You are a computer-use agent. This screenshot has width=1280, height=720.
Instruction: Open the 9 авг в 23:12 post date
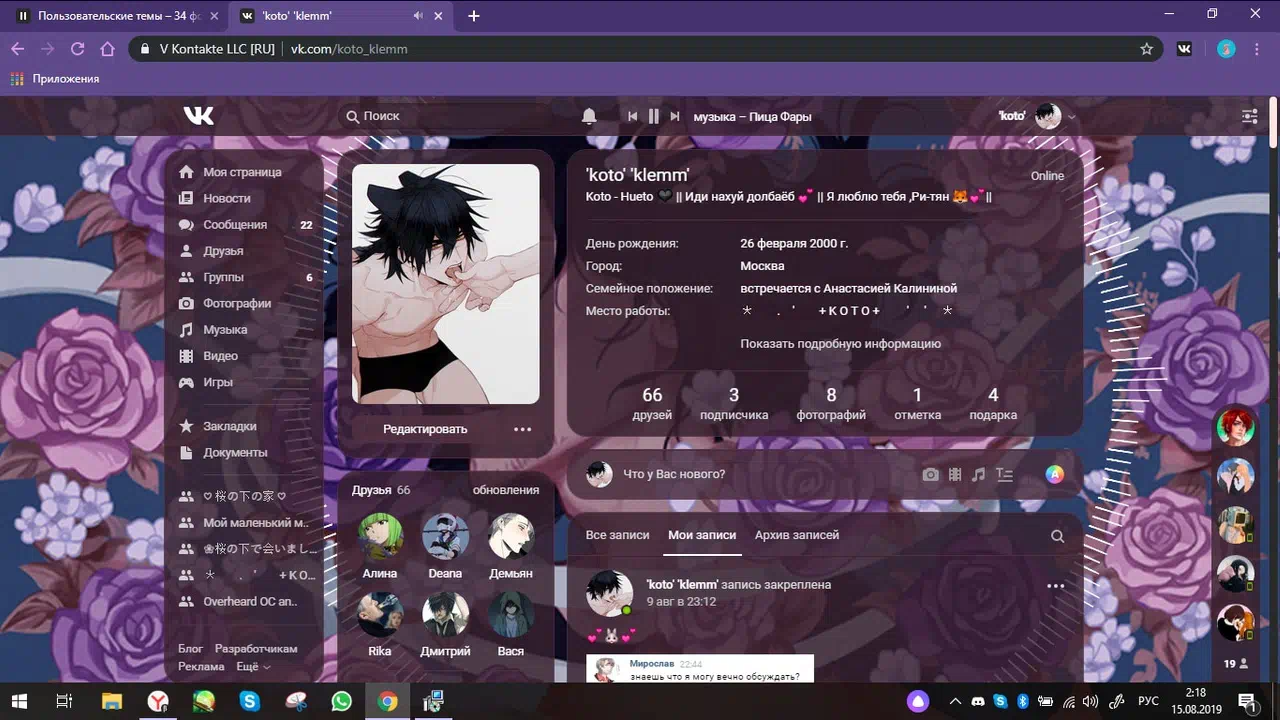click(x=680, y=602)
